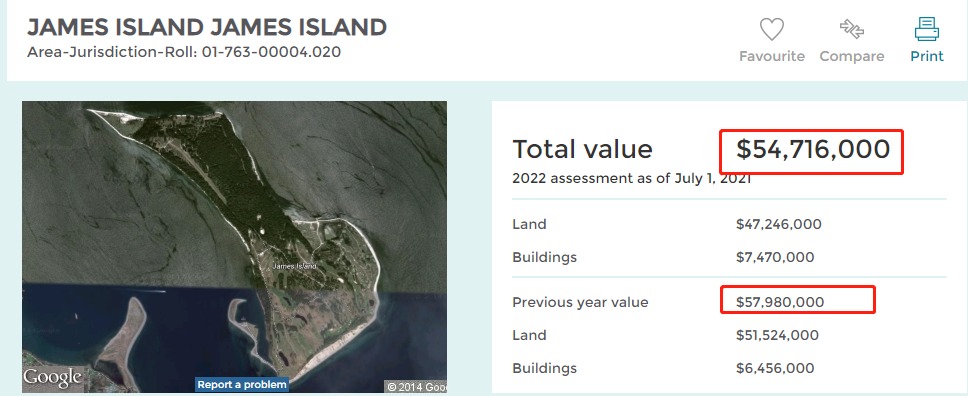Click the $54,716,000 total value

coord(813,150)
